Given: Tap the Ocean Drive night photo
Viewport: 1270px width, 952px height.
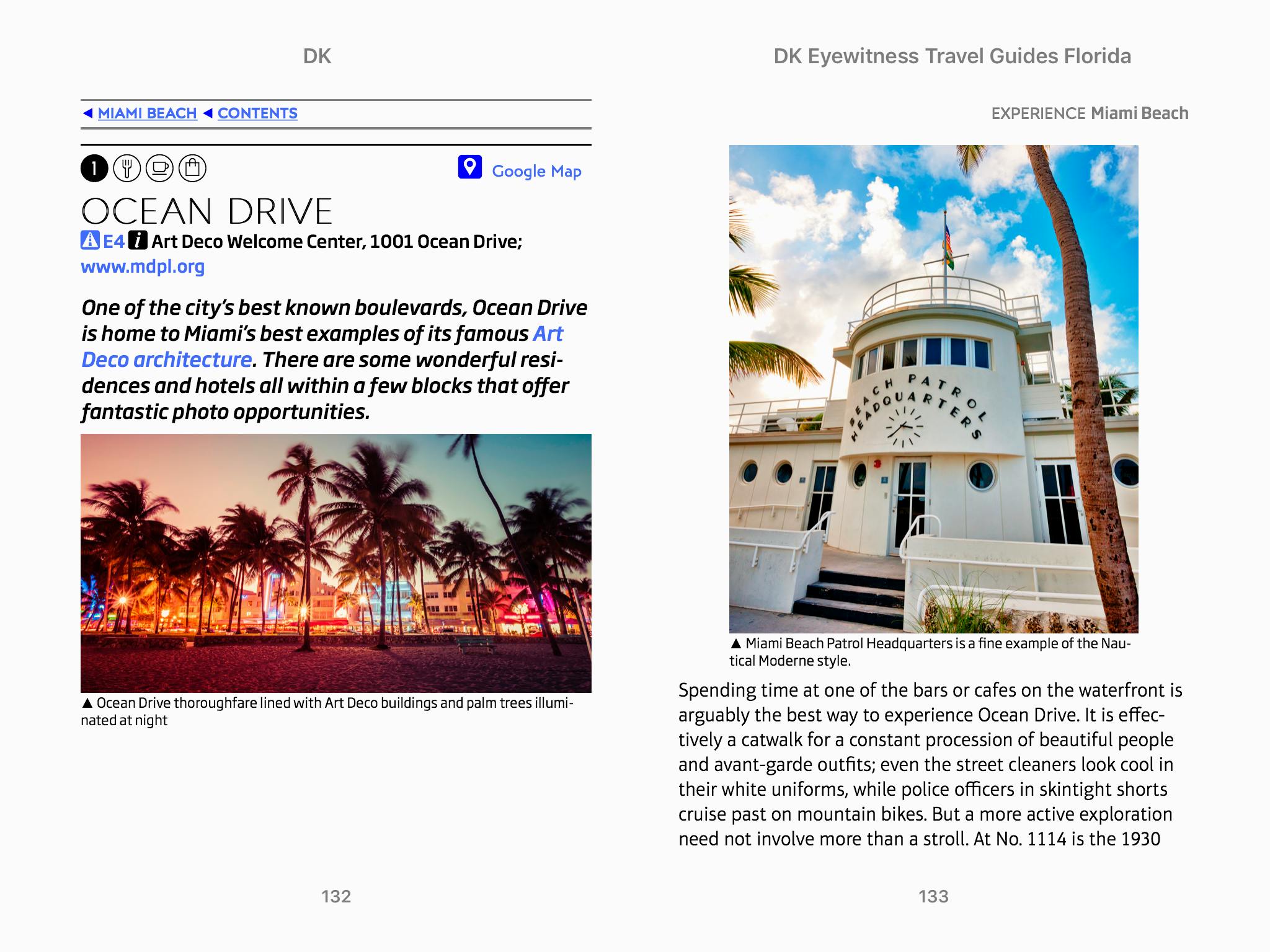Looking at the screenshot, I should (335, 563).
